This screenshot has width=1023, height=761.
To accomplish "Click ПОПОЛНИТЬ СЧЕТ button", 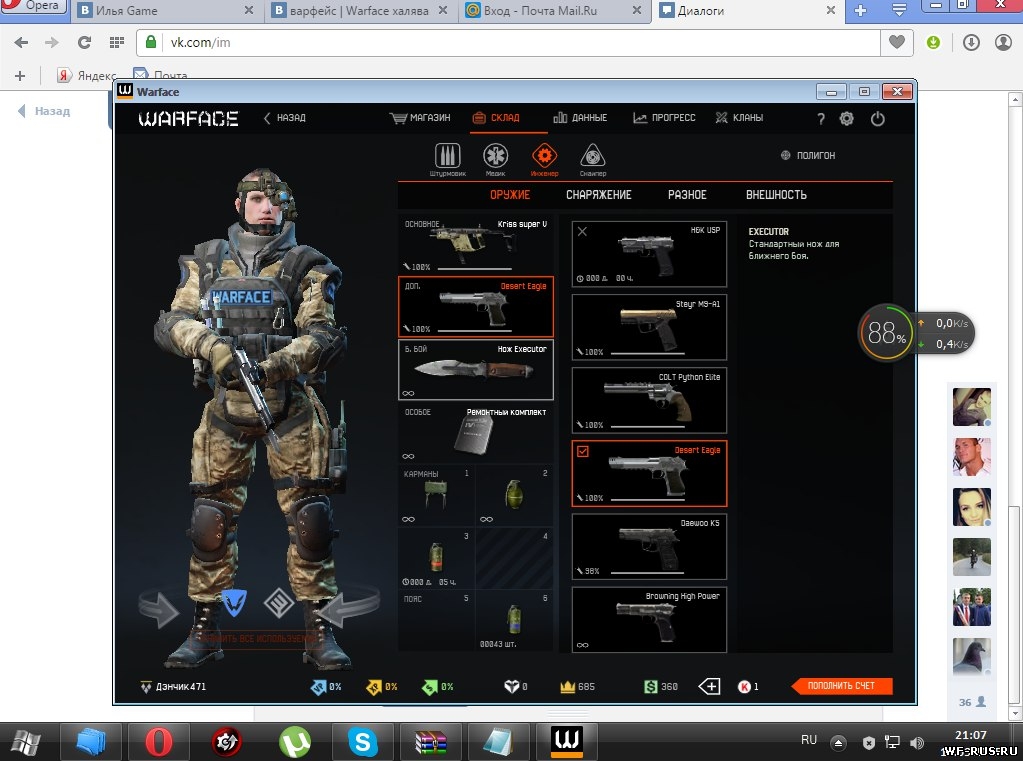I will coord(841,686).
